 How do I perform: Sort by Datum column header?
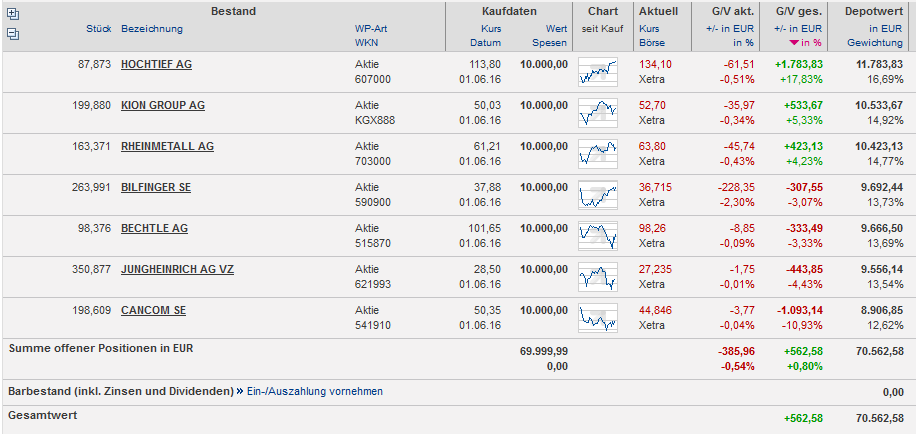tap(485, 43)
